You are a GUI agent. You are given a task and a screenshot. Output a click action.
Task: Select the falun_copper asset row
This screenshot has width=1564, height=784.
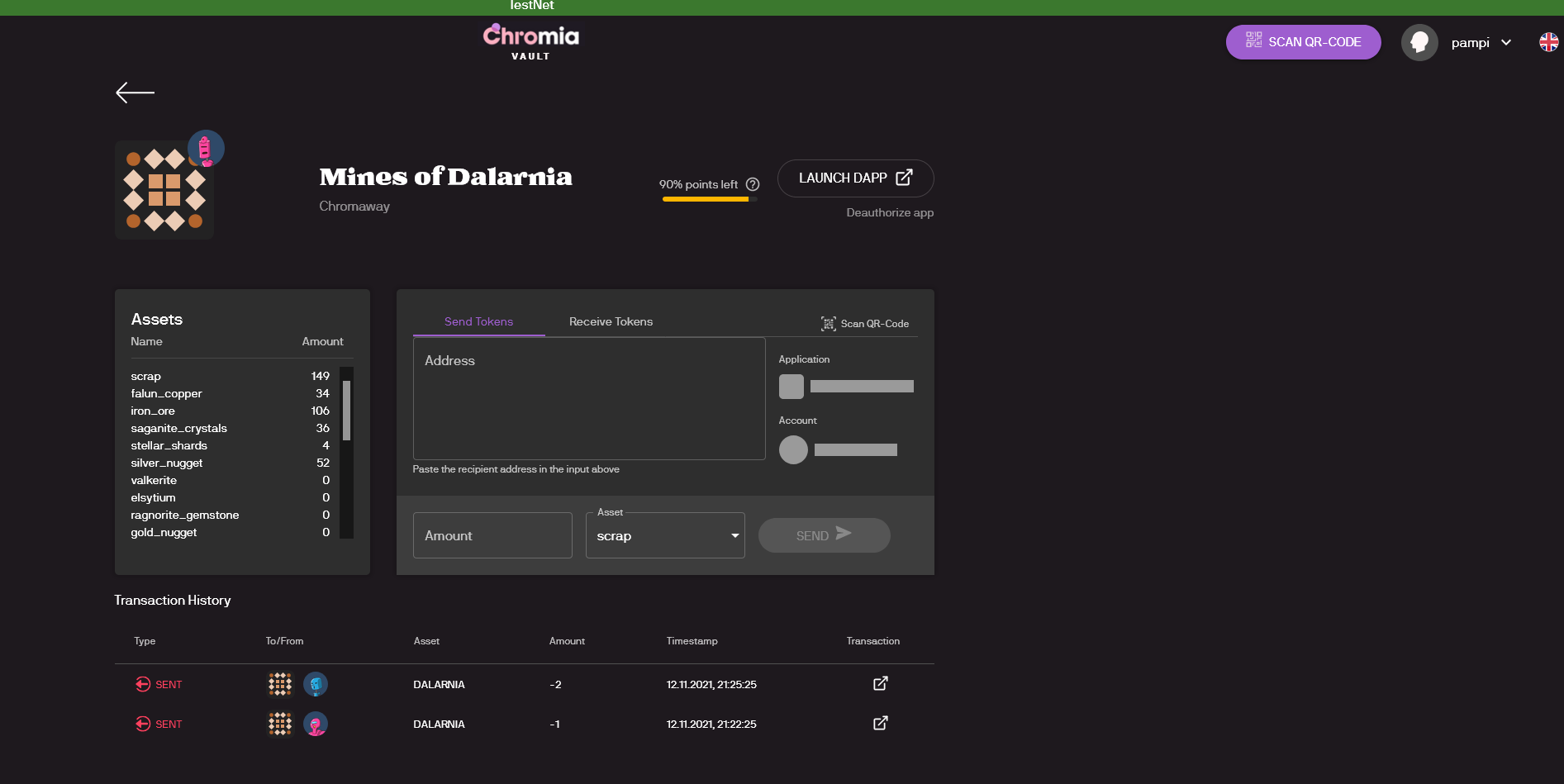(231, 393)
